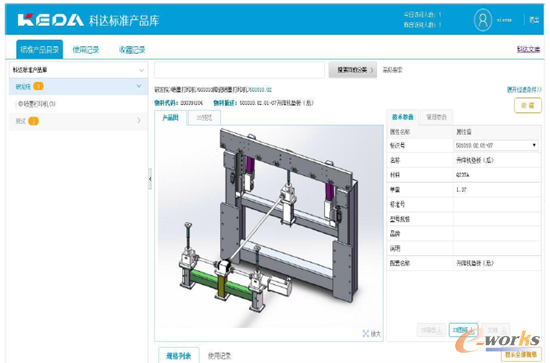Open the 标准产品目录 tab

[x=40, y=49]
